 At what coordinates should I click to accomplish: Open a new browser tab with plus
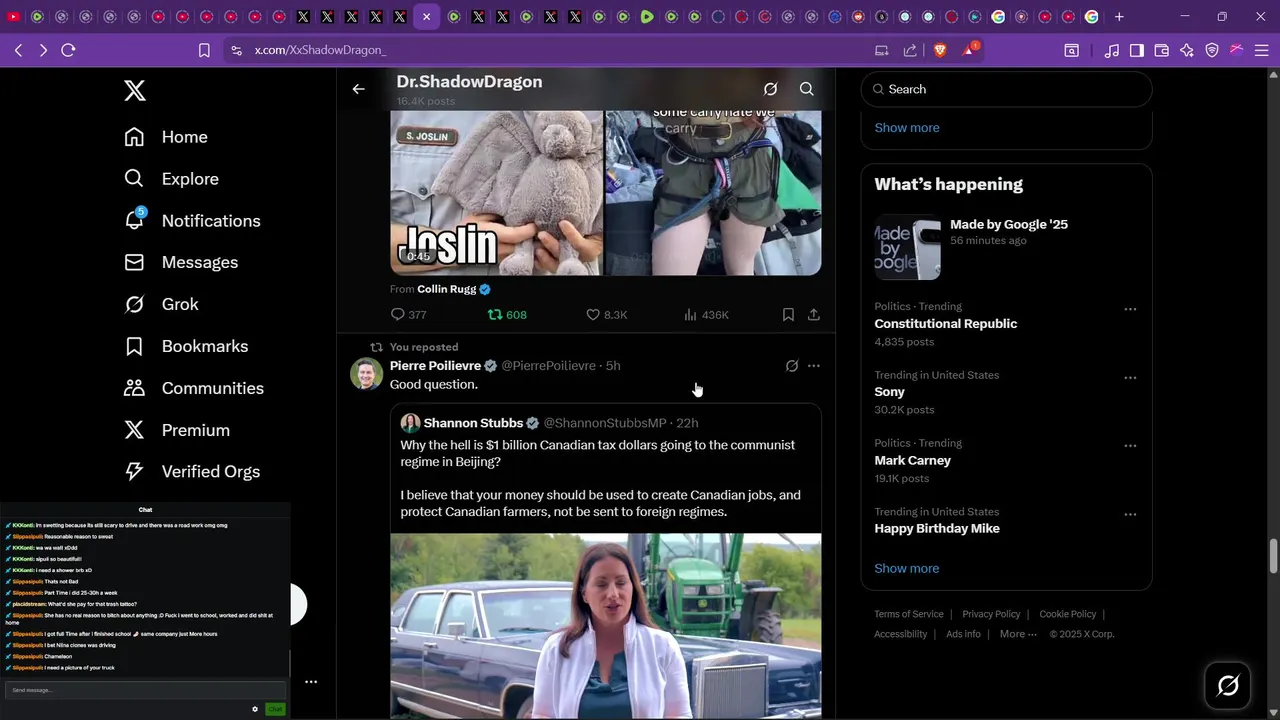point(1119,17)
